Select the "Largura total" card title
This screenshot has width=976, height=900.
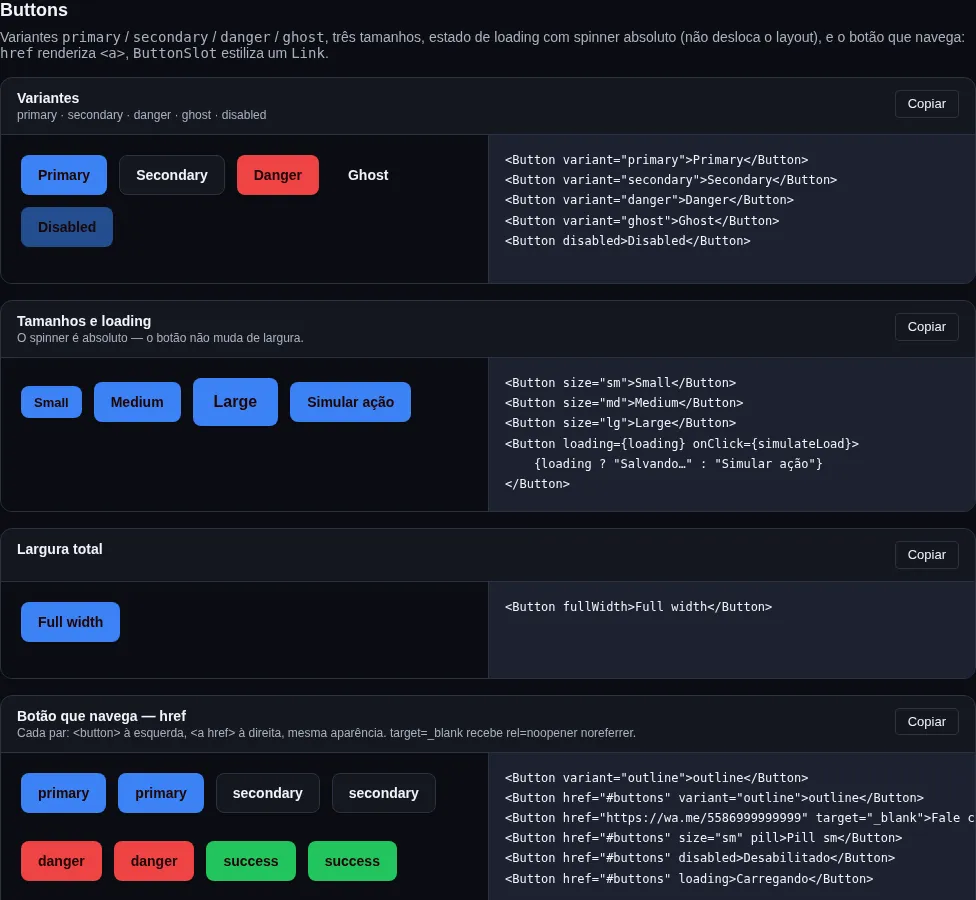[60, 548]
